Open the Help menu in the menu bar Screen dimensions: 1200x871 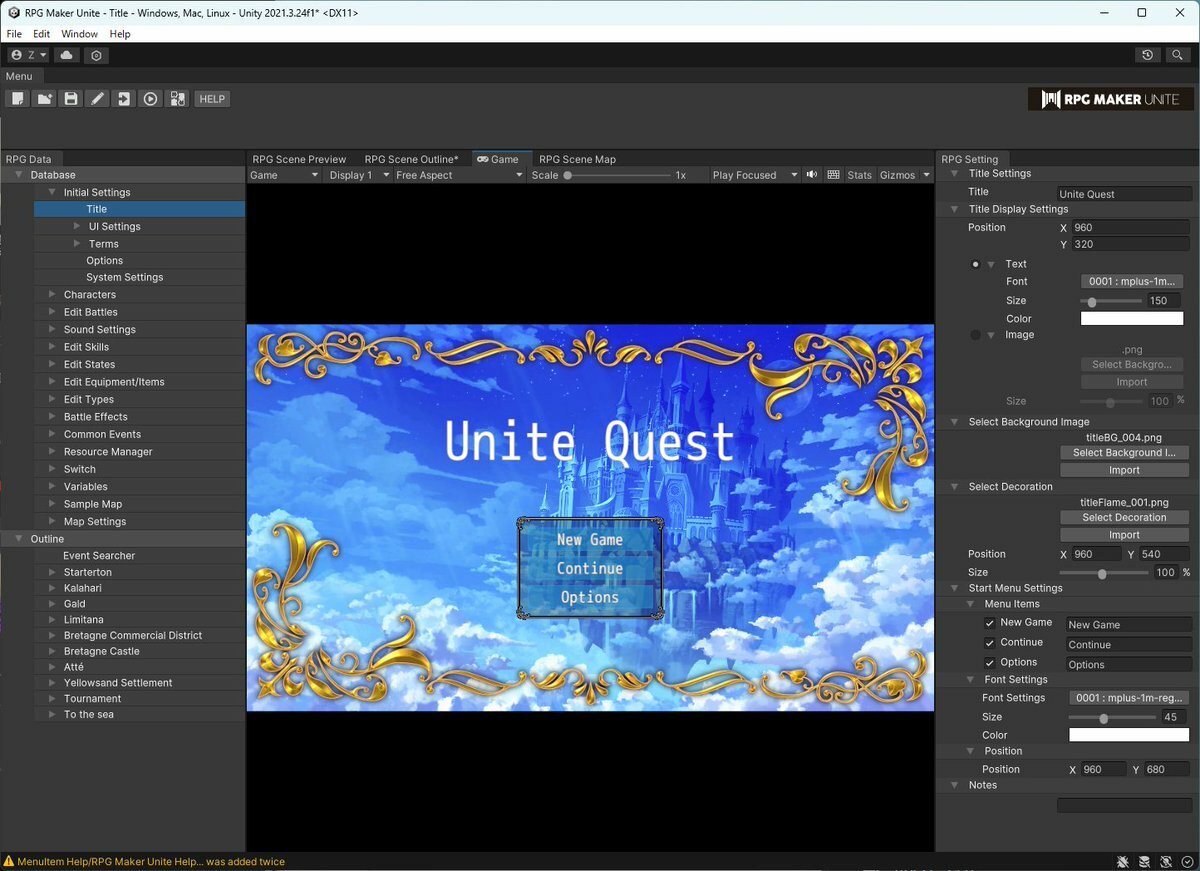click(x=120, y=34)
